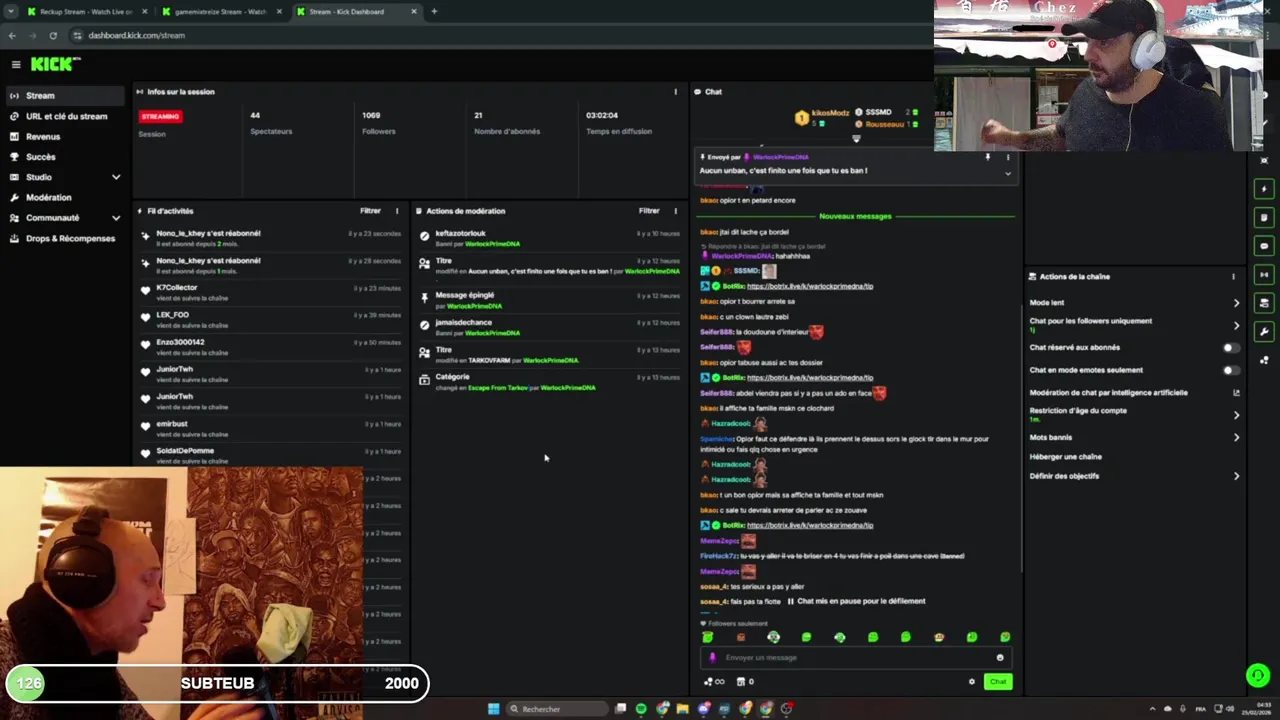Go back with browser back arrow
This screenshot has height=720, width=1280.
tap(12, 35)
